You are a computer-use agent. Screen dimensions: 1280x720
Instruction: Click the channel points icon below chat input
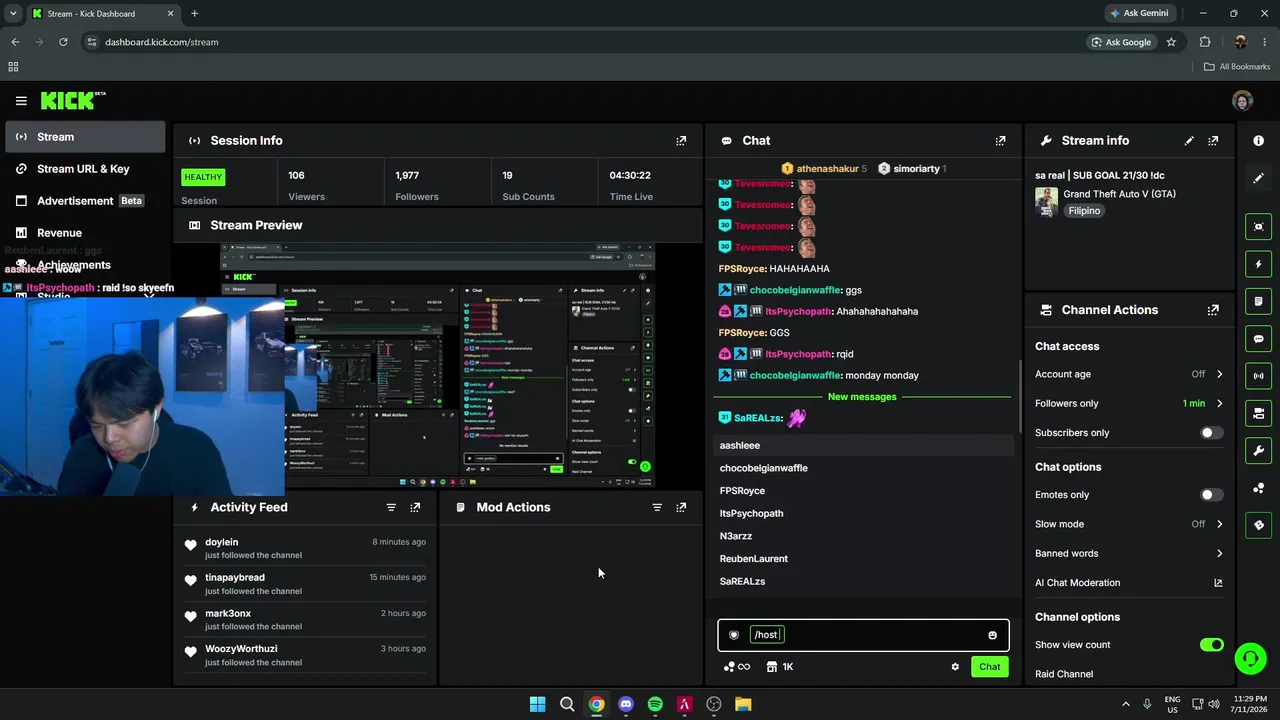[x=737, y=667]
